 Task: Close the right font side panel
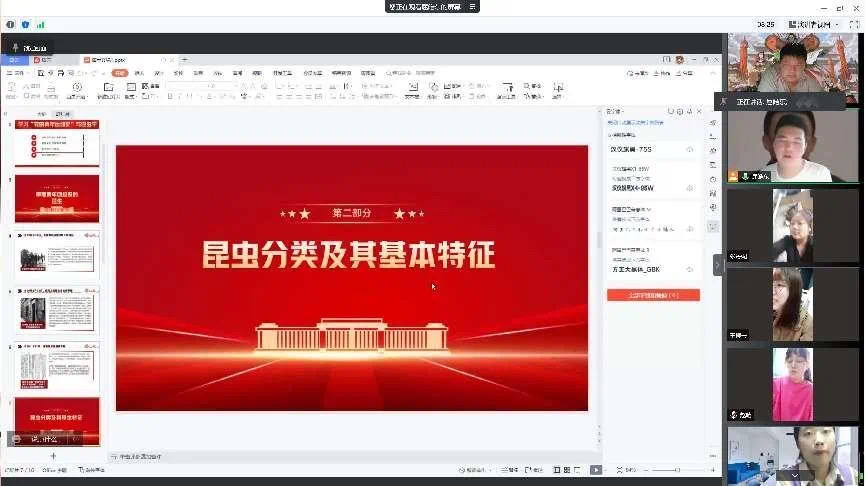(x=699, y=112)
